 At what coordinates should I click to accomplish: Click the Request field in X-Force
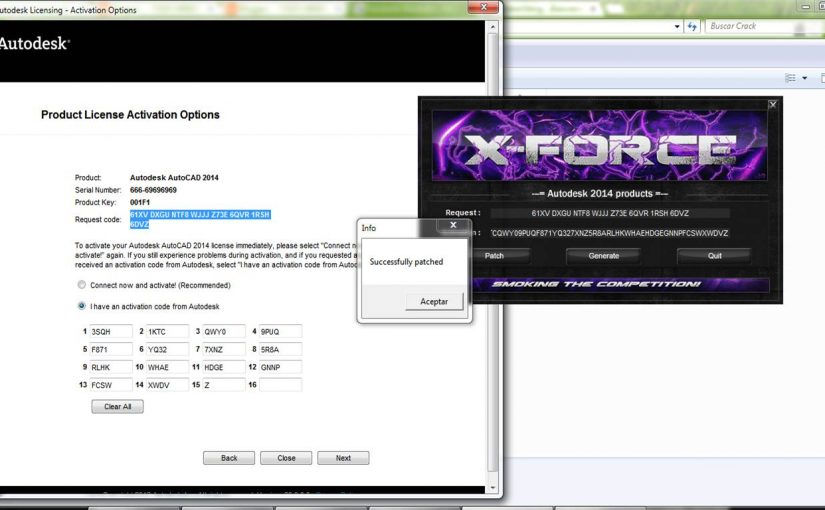[x=610, y=213]
